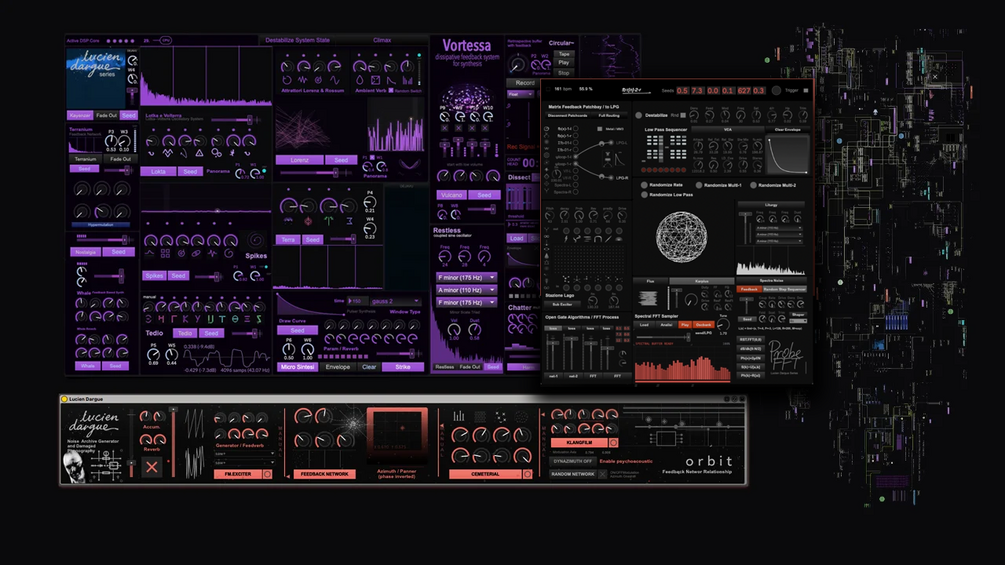Toggle the circle button beside KLANGFILM in Orbit
The image size is (1005, 565).
[x=613, y=443]
